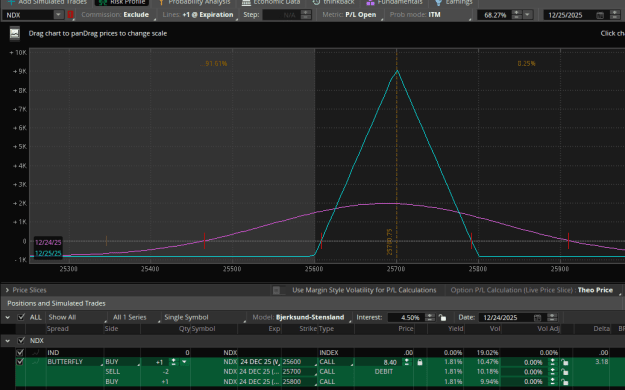Toggle the NDX group checkbox
The width and height of the screenshot is (625, 390).
[x=21, y=341]
